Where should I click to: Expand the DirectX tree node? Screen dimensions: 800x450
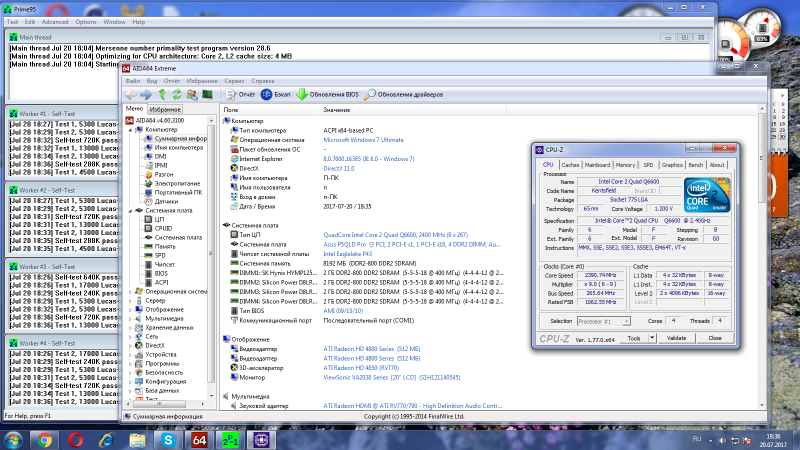click(131, 346)
